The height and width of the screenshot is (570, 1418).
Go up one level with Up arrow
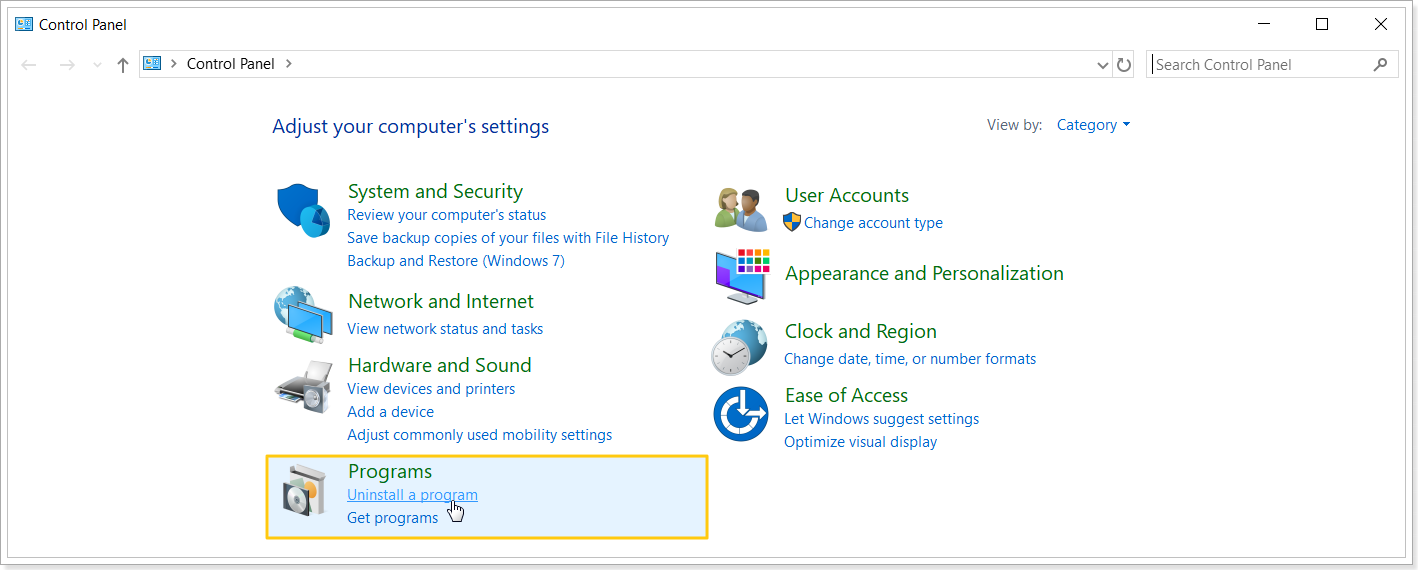123,65
